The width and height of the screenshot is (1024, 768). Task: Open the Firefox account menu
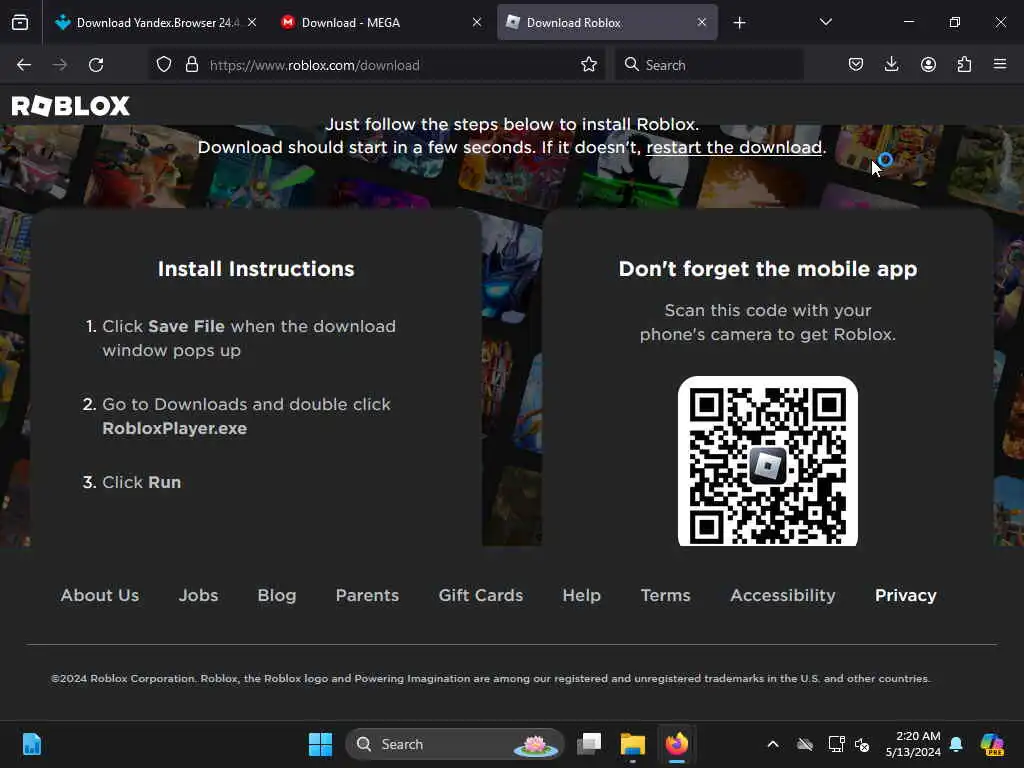coord(928,65)
